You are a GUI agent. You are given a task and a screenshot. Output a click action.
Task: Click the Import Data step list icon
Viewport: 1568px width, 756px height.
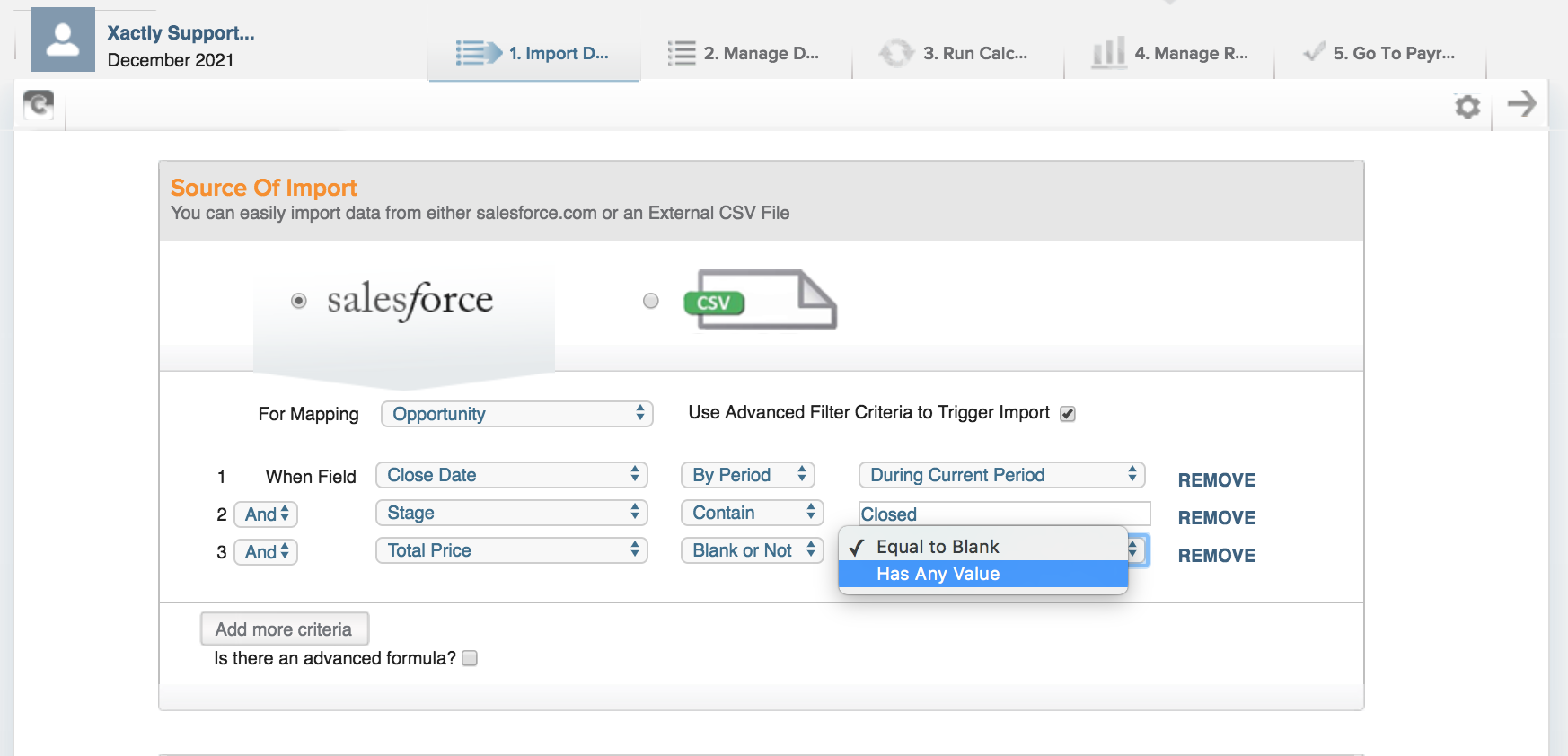point(479,53)
